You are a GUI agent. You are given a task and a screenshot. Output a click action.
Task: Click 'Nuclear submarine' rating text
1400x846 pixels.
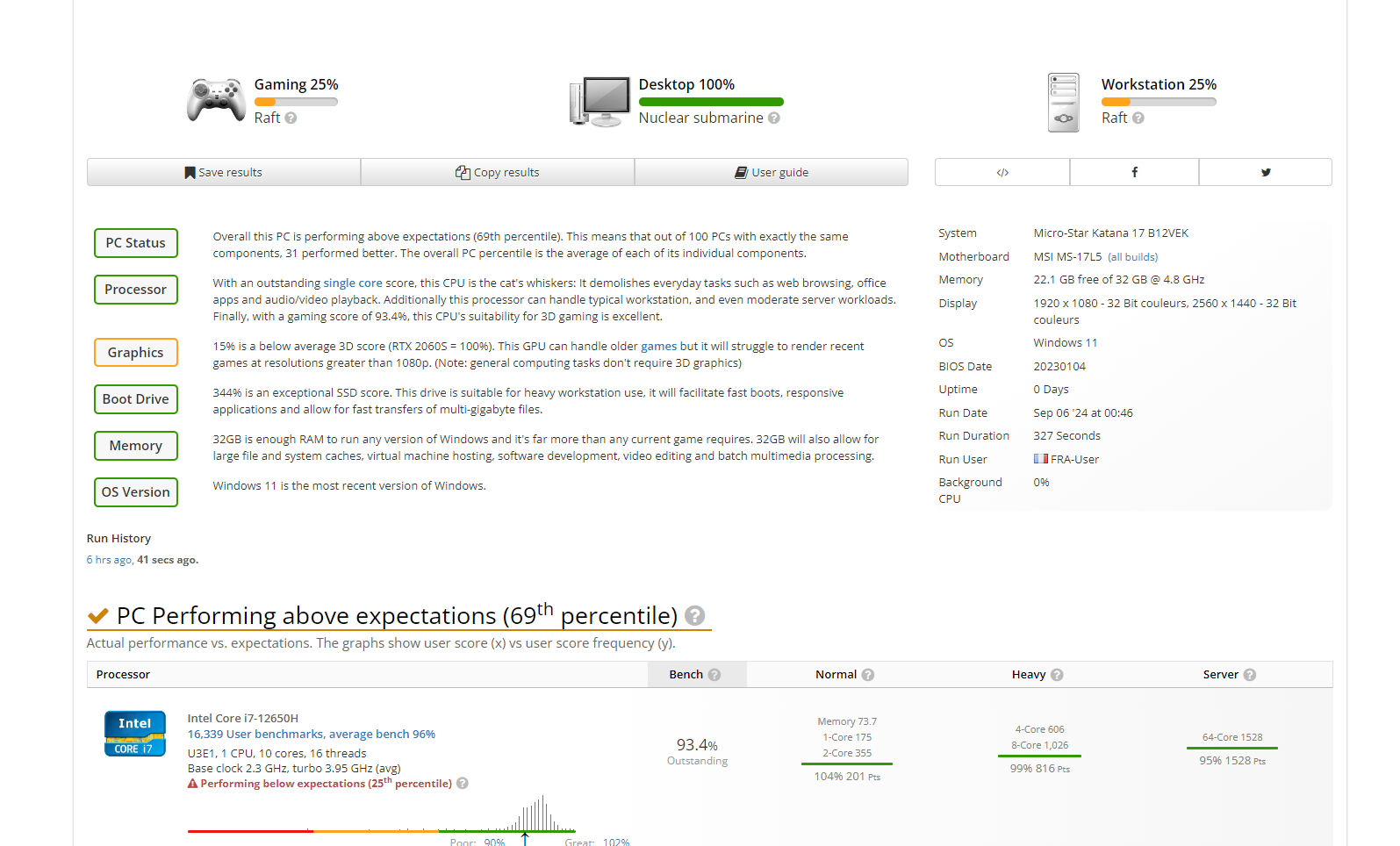tap(701, 118)
